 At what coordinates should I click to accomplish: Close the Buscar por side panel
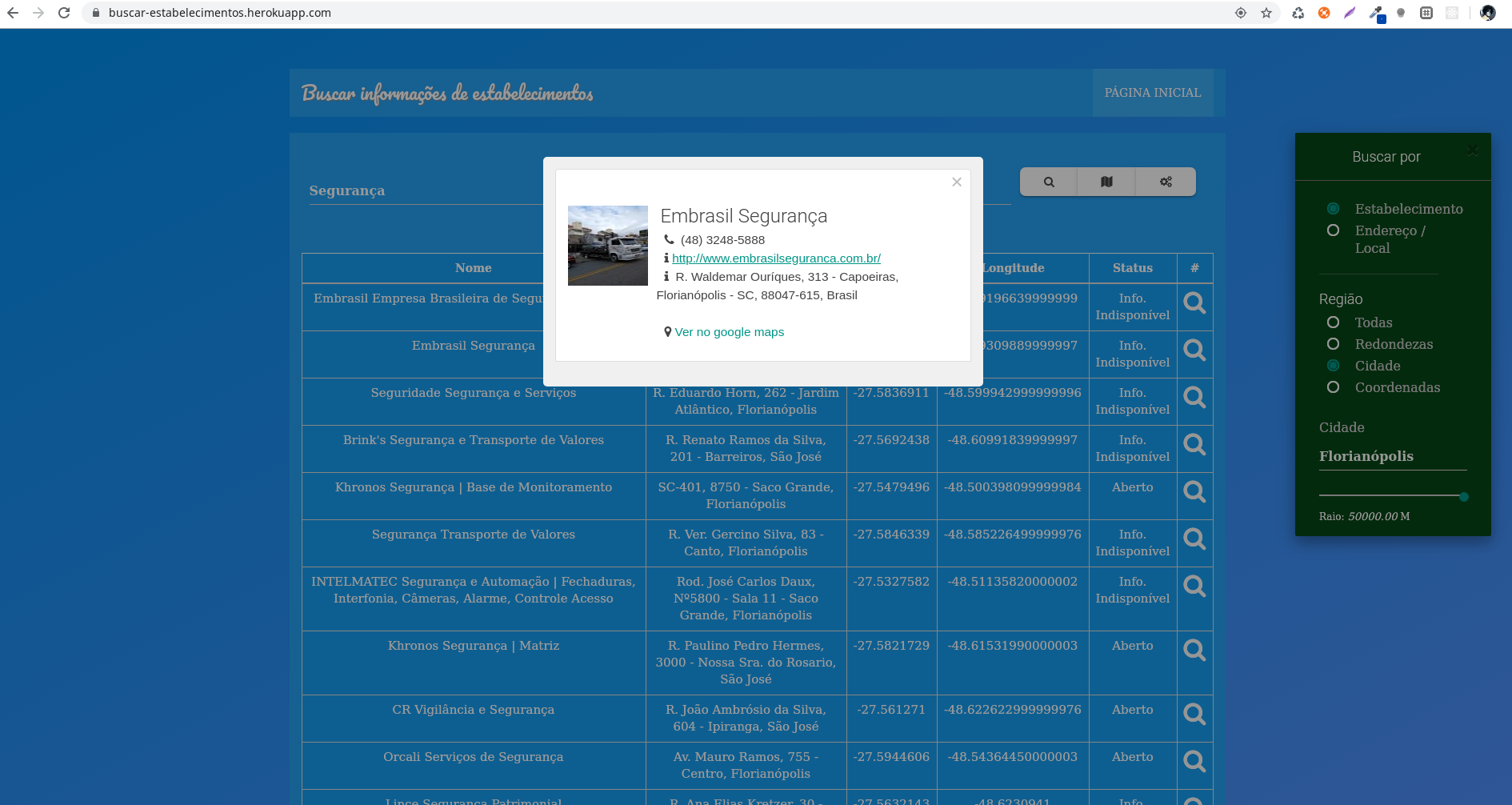point(1472,150)
